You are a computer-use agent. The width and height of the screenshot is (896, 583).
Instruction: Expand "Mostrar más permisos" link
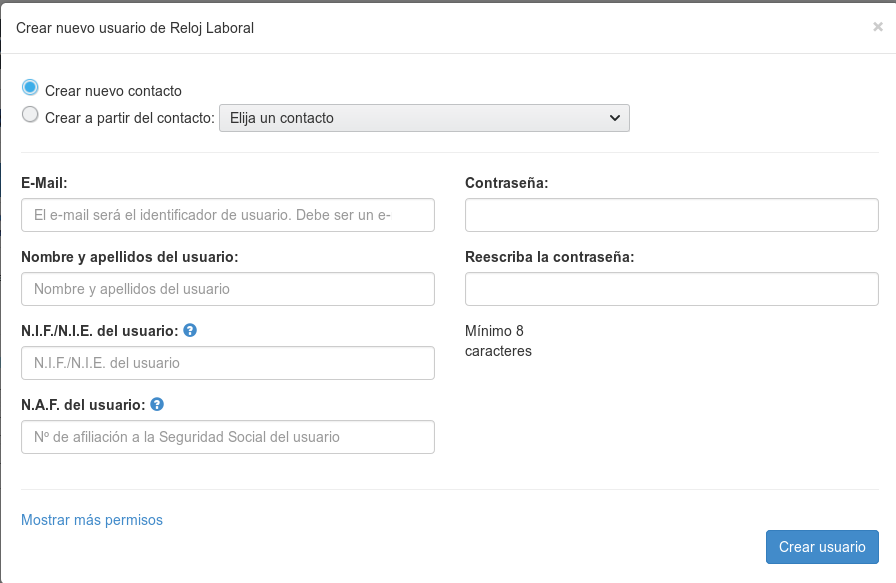92,520
